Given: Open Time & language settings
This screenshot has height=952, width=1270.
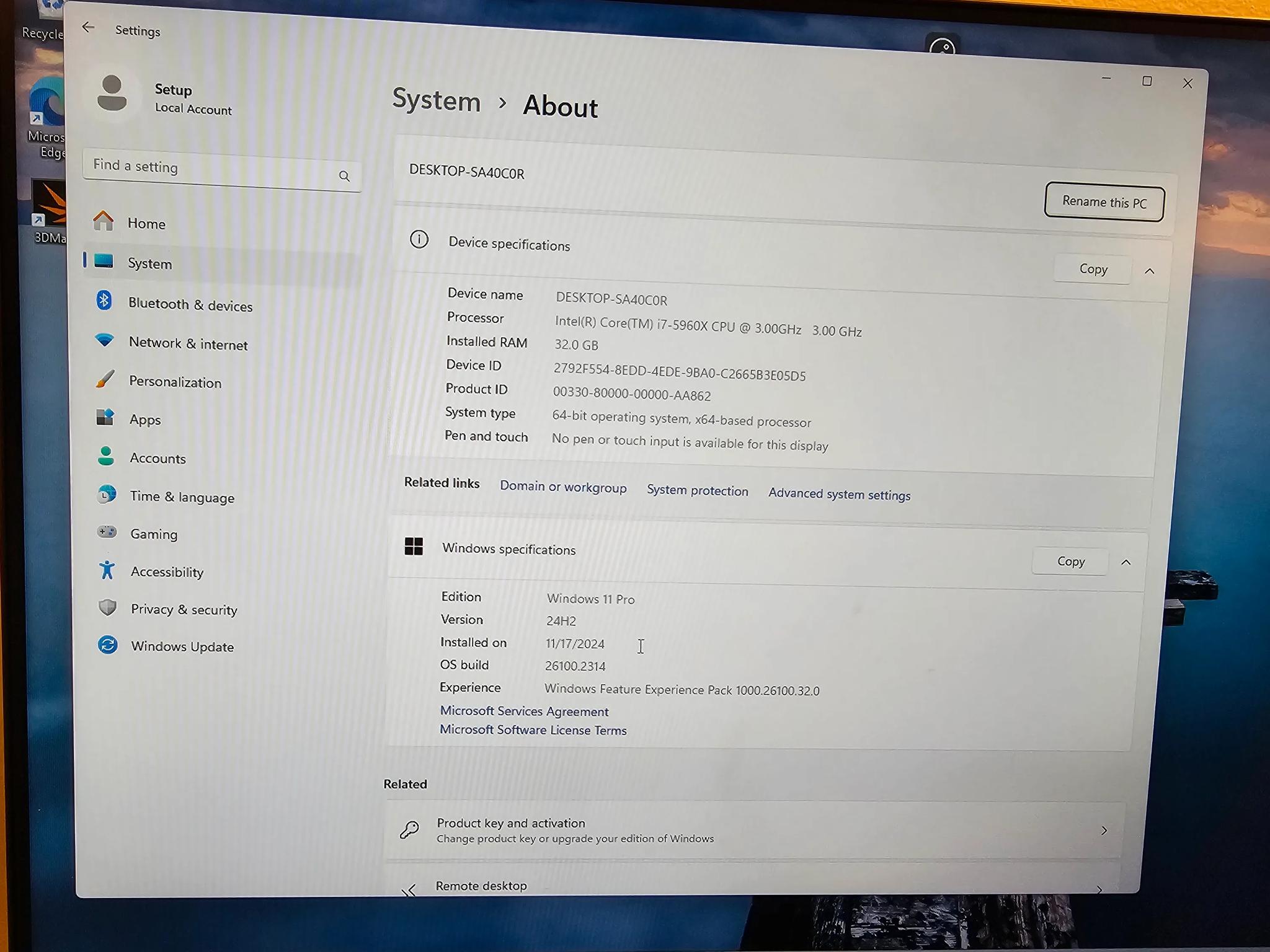Looking at the screenshot, I should click(x=221, y=496).
